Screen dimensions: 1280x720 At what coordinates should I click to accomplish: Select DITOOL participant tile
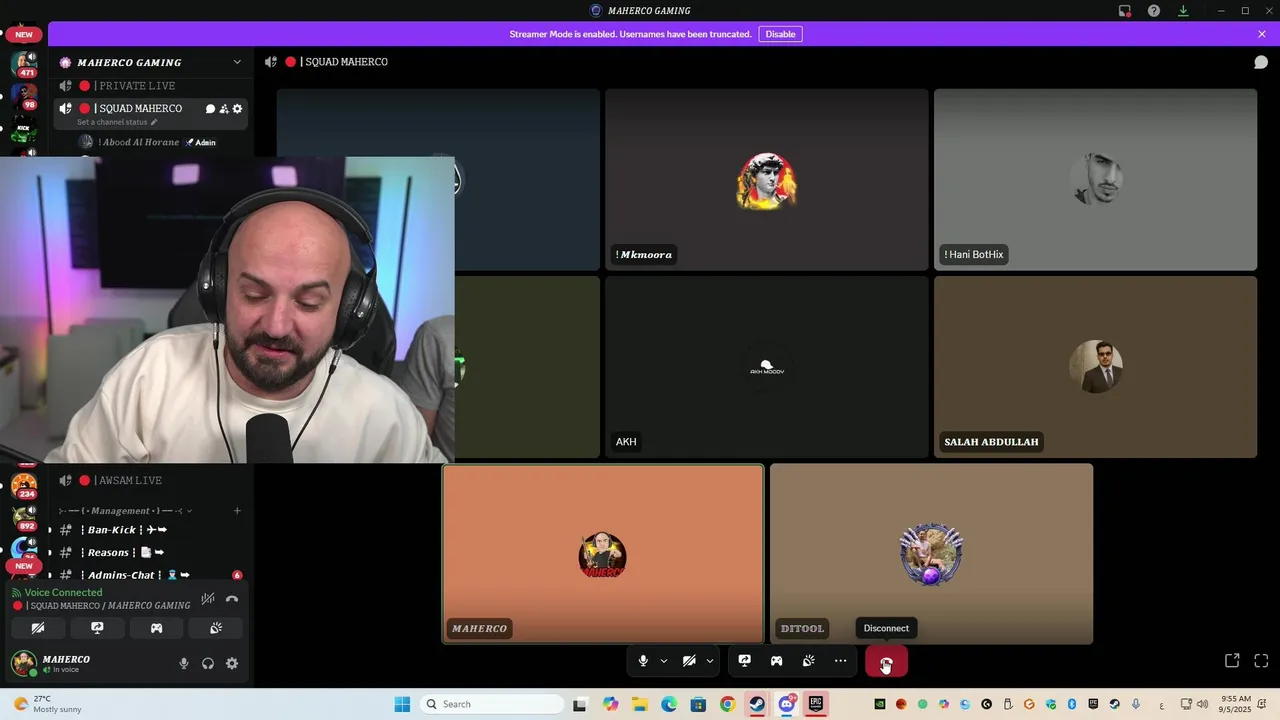tap(931, 554)
